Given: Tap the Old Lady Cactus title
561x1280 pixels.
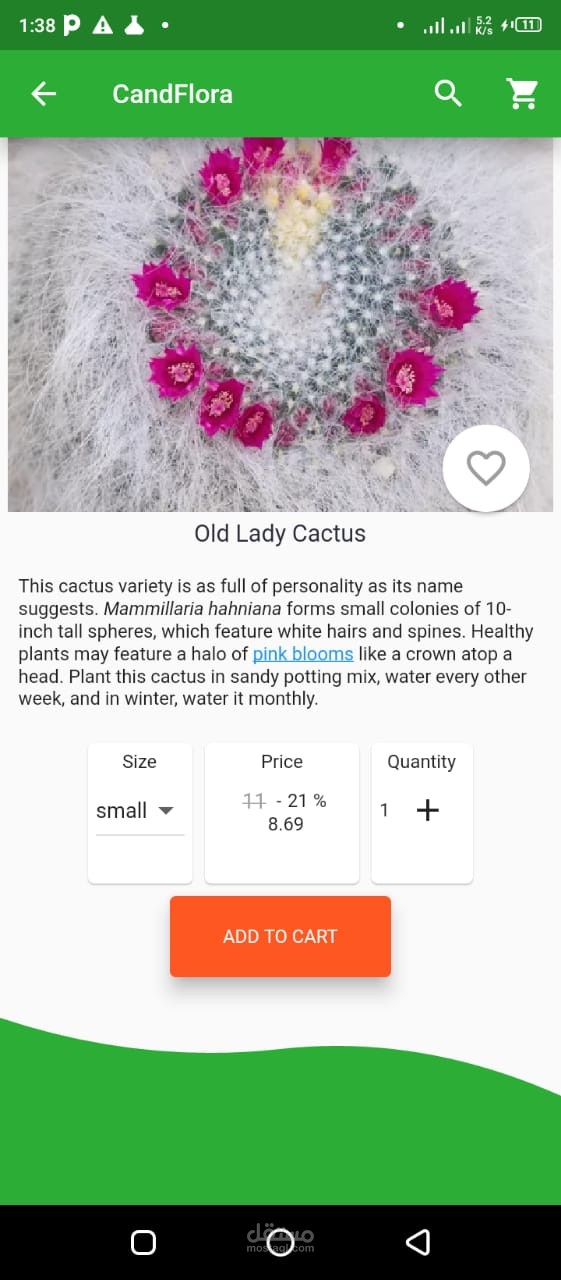Looking at the screenshot, I should click(280, 533).
